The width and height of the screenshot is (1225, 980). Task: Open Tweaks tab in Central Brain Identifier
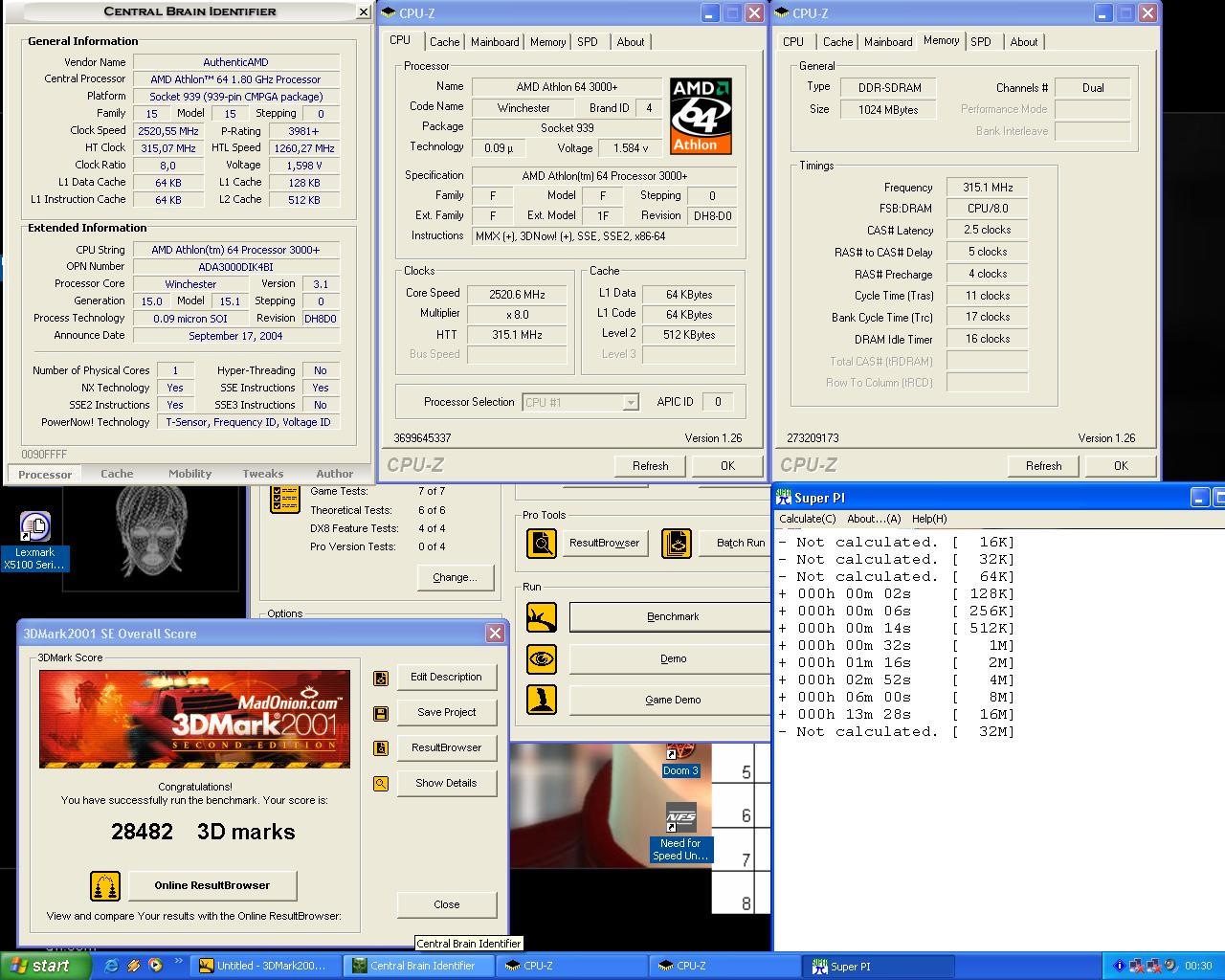pyautogui.click(x=263, y=474)
